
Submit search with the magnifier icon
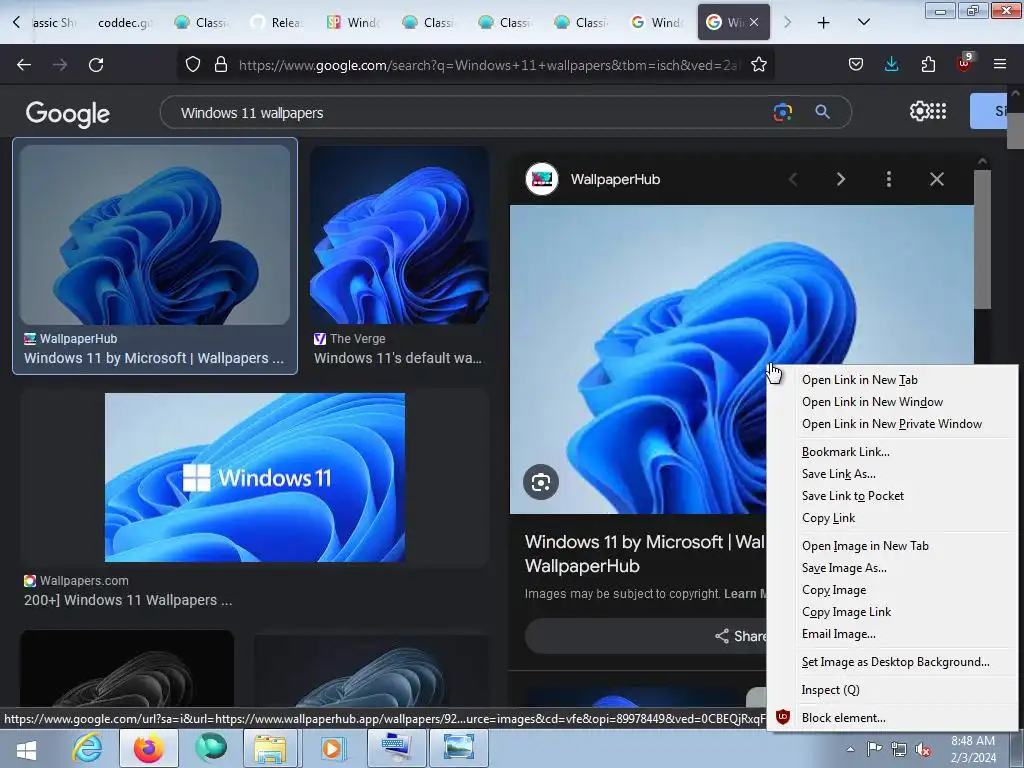point(822,112)
